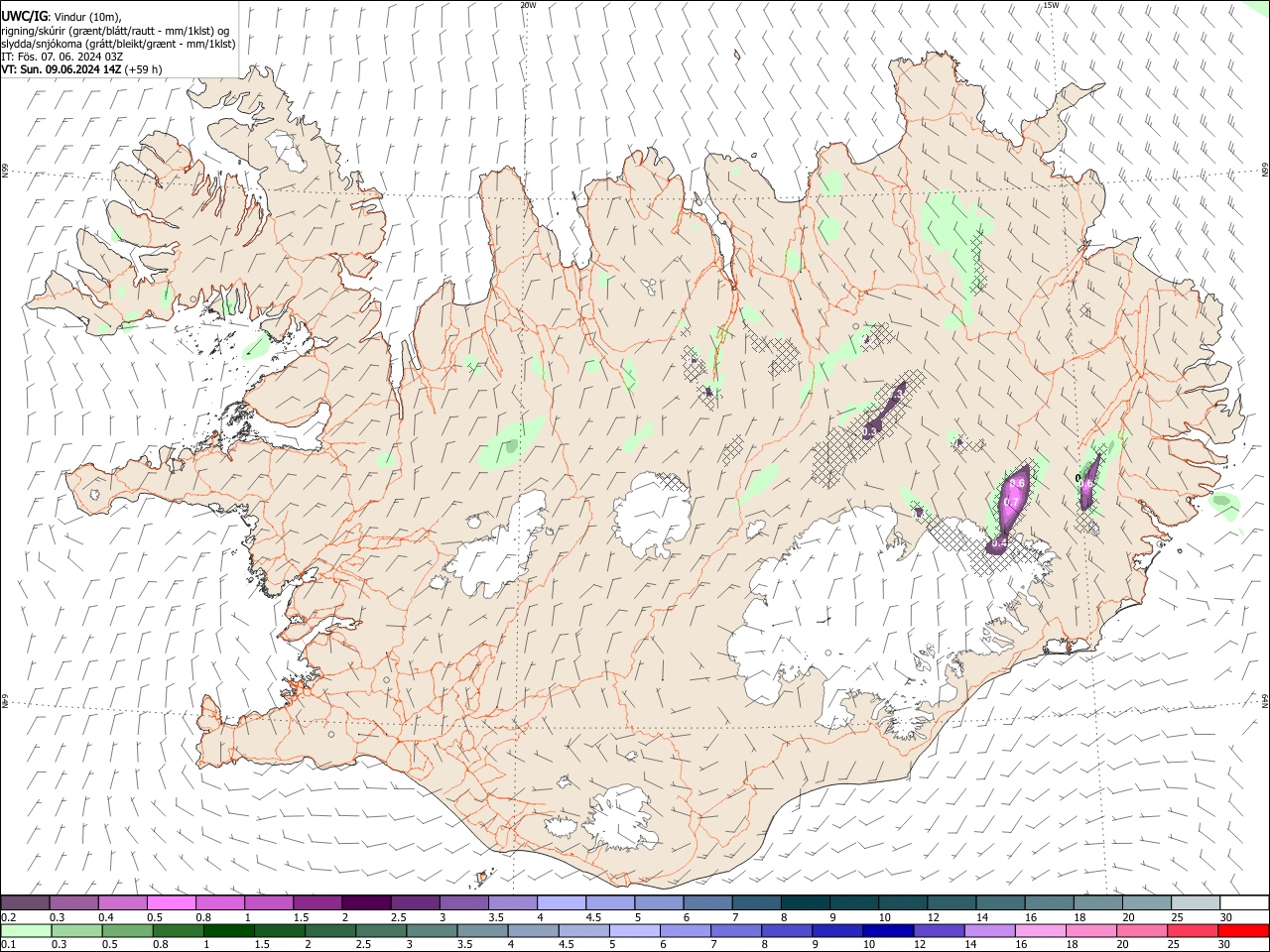Screen dimensions: 1270x952
Task: Click the 20W longitude label
Action: [x=528, y=5]
